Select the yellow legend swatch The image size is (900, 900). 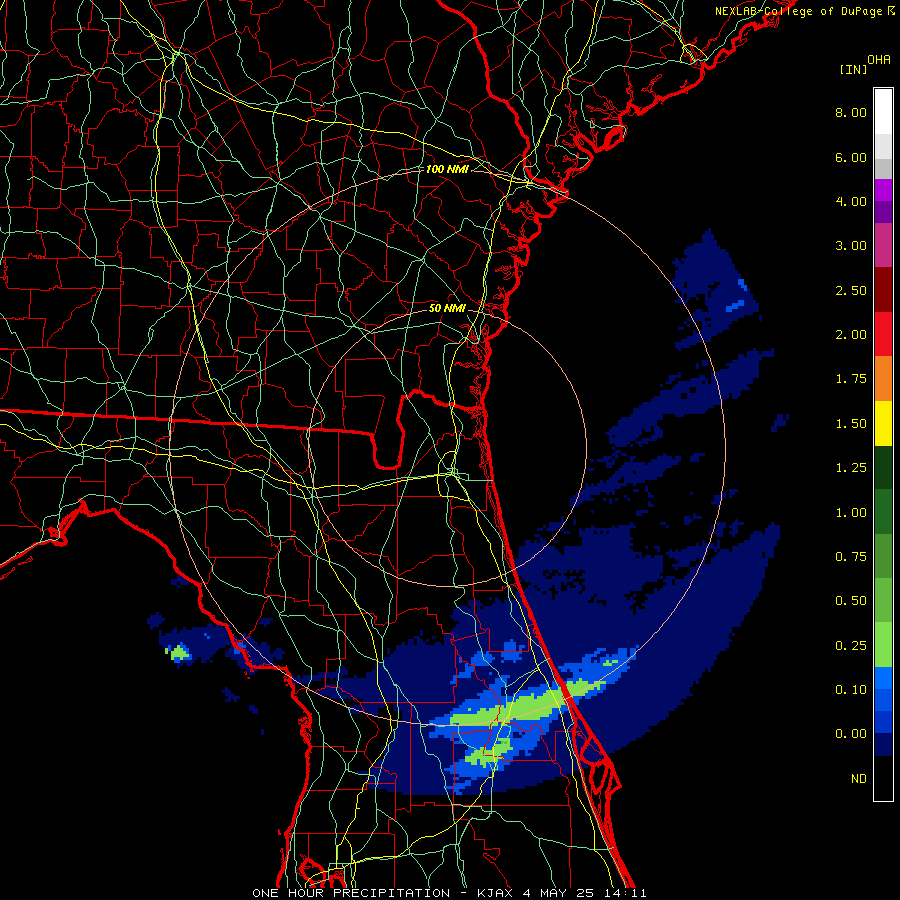click(883, 423)
